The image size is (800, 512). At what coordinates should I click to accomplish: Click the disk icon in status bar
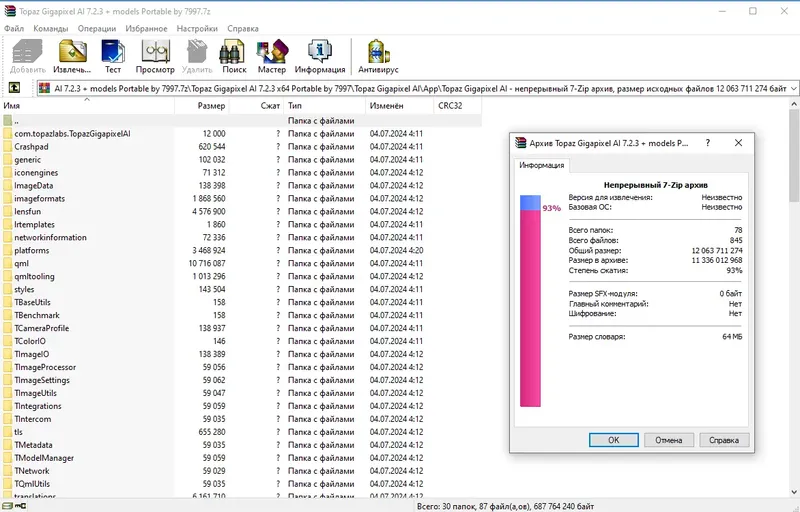pyautogui.click(x=8, y=506)
